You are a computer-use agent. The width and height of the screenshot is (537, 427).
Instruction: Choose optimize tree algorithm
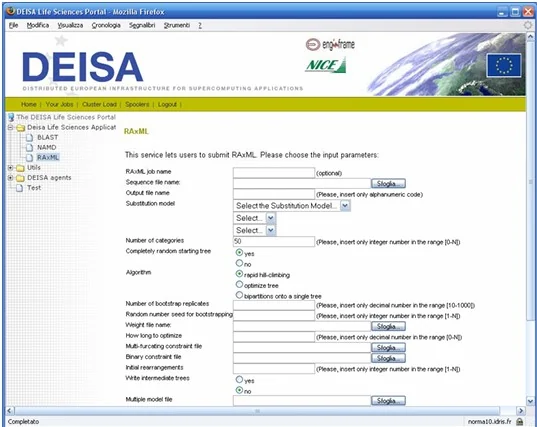click(x=239, y=284)
